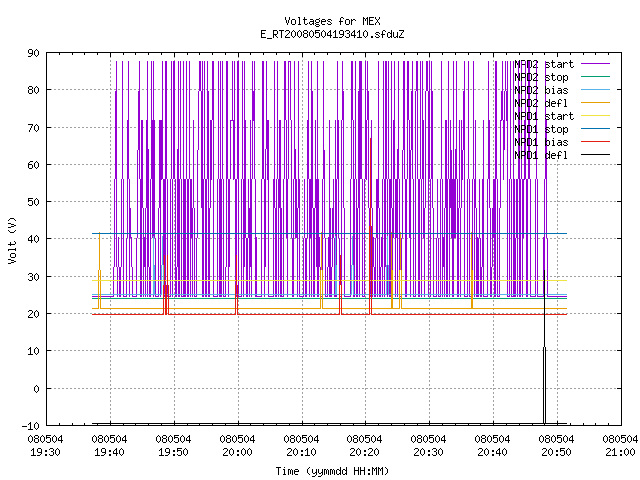Click the x-axis tick label 20:00

(x=238, y=452)
